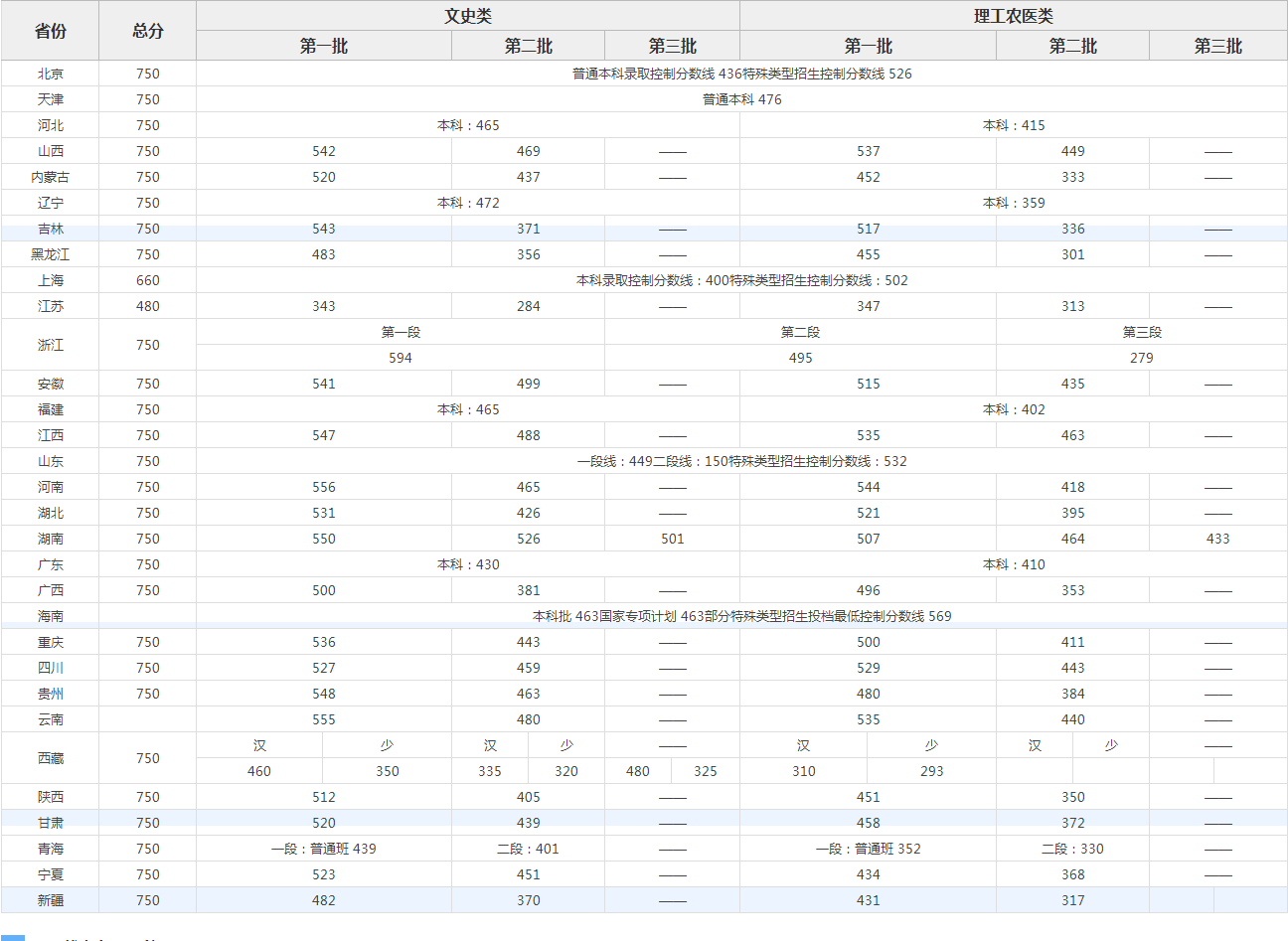Click 宁夏's 理工第一批 score 434
Image resolution: width=1288 pixels, height=941 pixels.
[868, 874]
